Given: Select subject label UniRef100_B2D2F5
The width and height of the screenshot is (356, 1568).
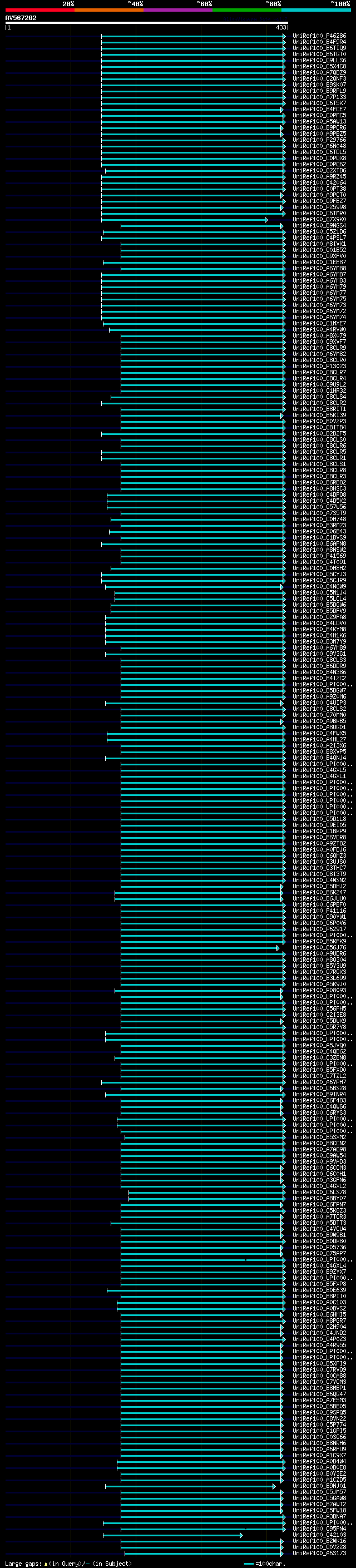Looking at the screenshot, I should [319, 434].
